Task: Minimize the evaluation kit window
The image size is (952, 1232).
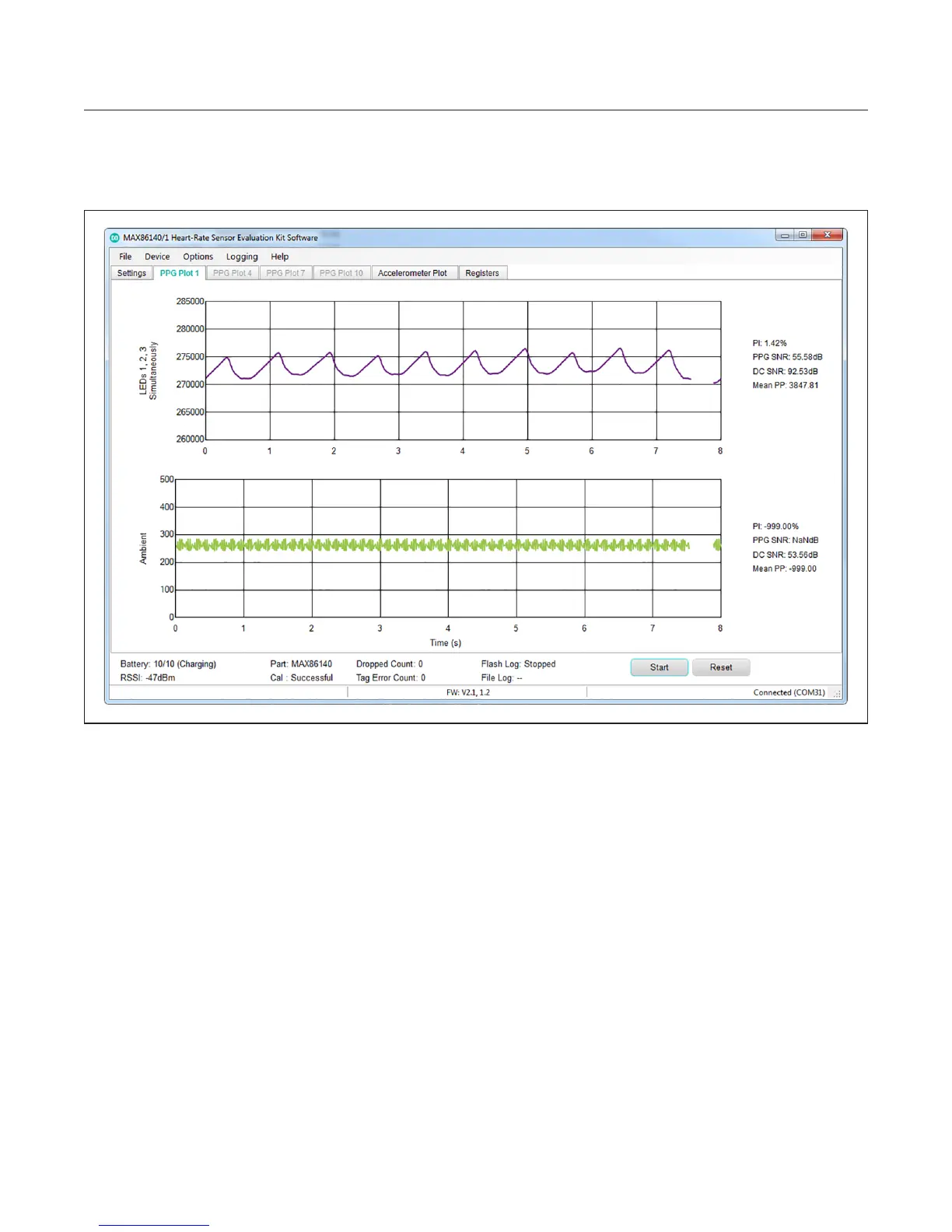Action: 786,235
